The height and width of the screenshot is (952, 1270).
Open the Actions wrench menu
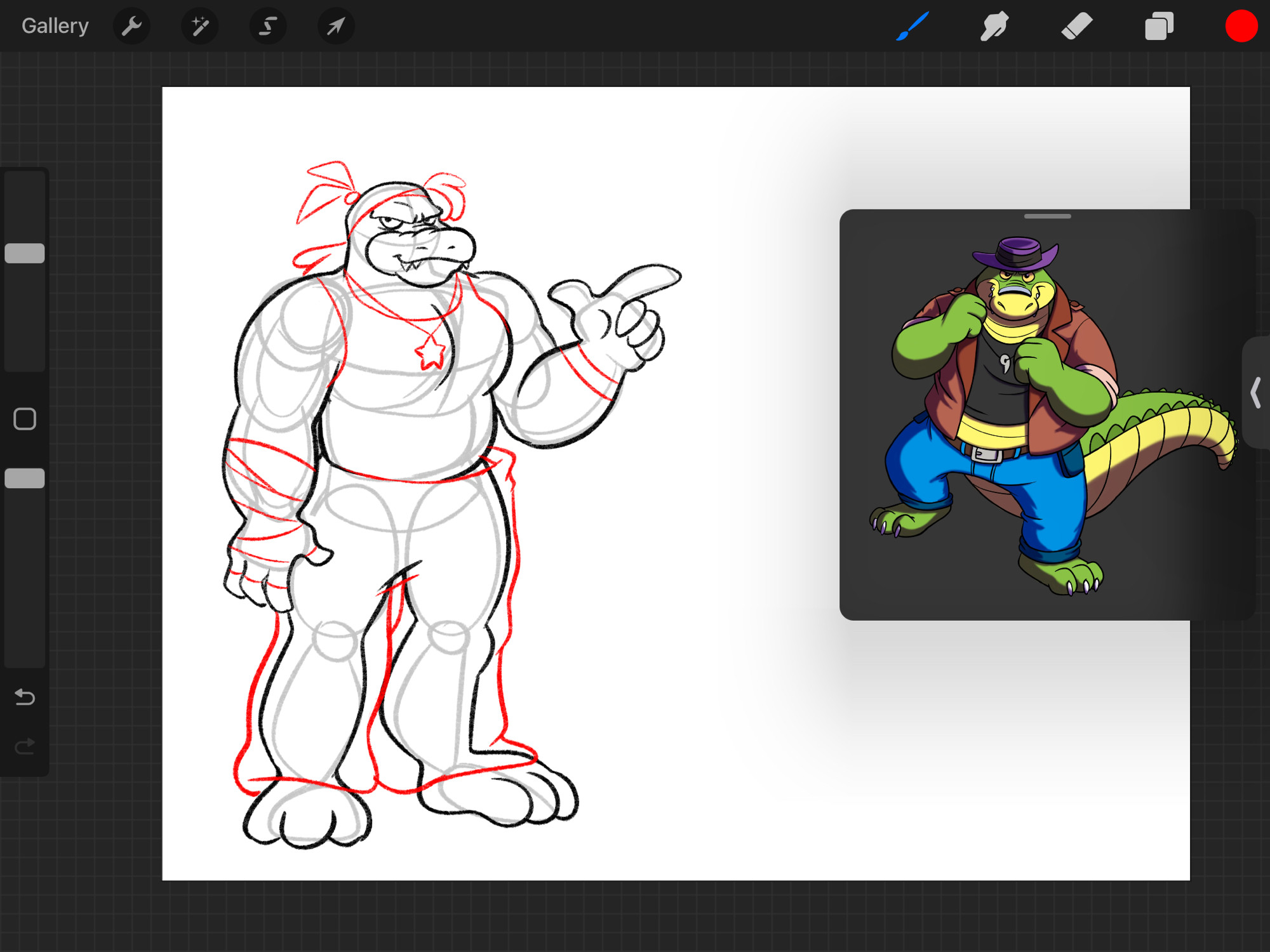tap(131, 26)
